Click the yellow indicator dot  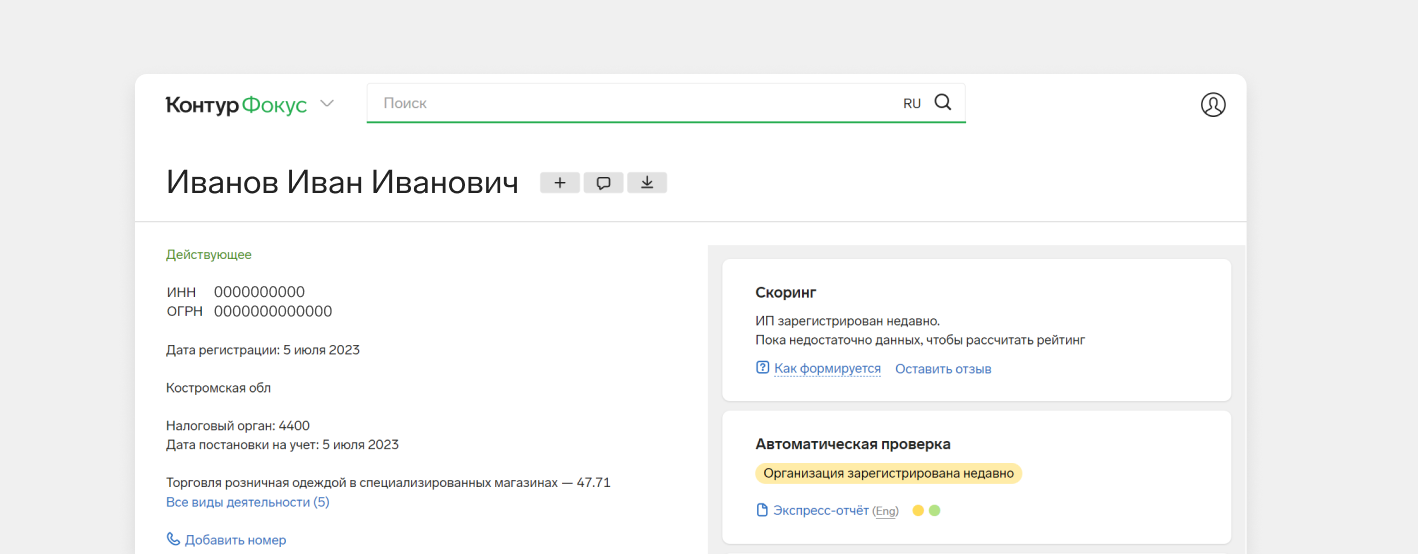pos(918,511)
